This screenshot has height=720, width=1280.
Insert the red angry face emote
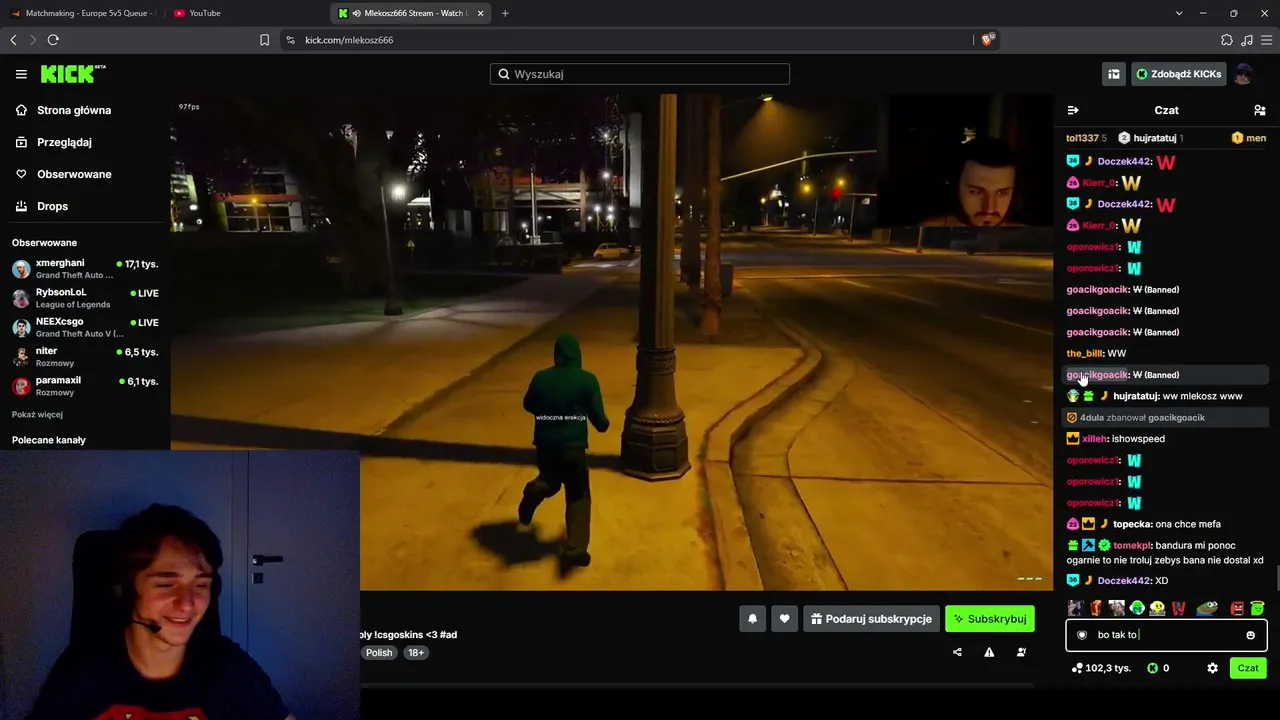click(1237, 608)
